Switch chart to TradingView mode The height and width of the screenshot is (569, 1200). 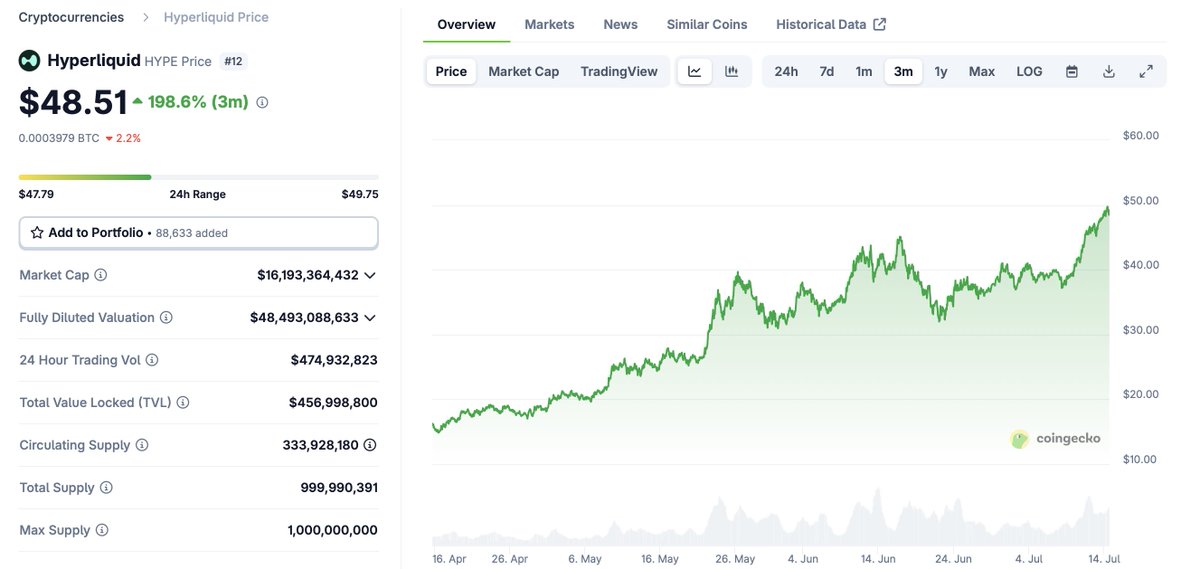click(x=619, y=71)
